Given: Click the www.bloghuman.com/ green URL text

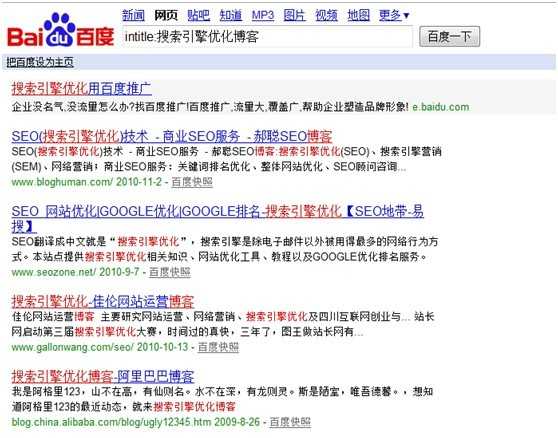Looking at the screenshot, I should [x=62, y=182].
